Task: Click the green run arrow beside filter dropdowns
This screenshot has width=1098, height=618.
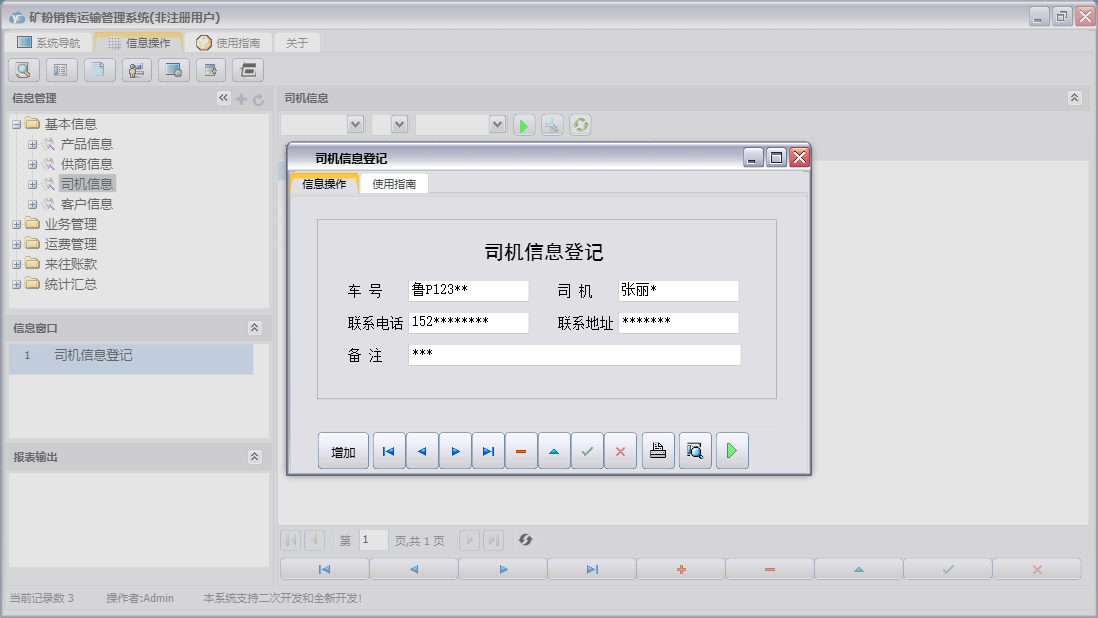Action: tap(524, 125)
